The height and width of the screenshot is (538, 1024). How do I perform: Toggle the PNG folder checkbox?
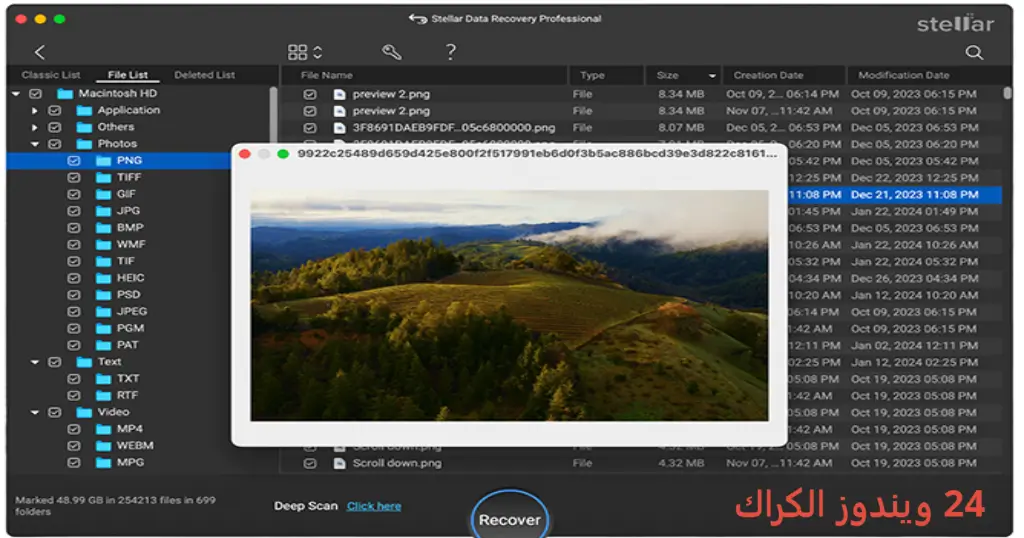(x=74, y=161)
